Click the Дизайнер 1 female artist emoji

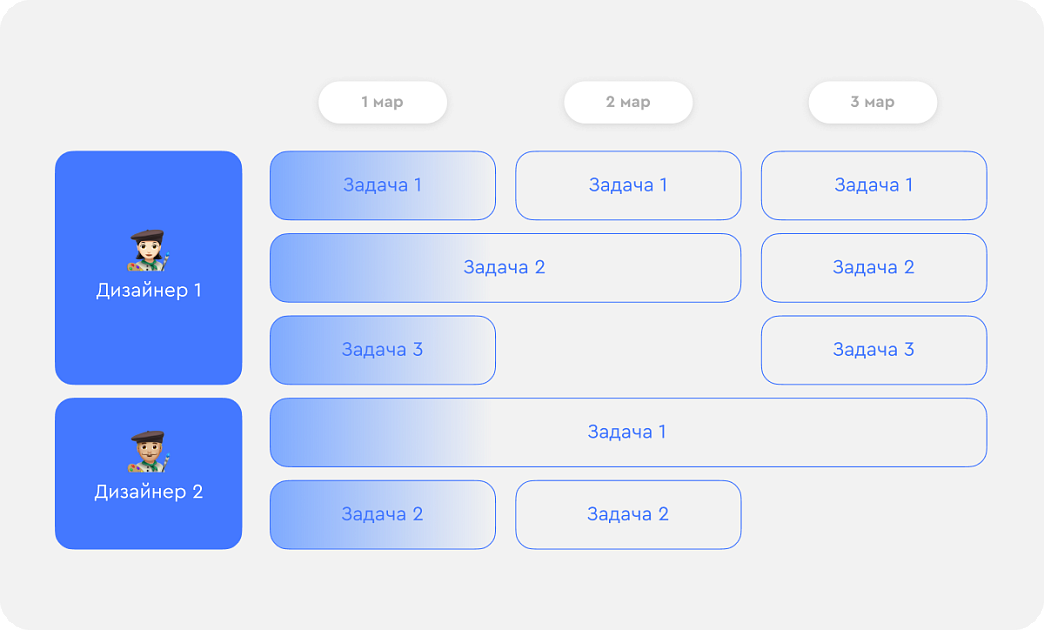click(148, 250)
